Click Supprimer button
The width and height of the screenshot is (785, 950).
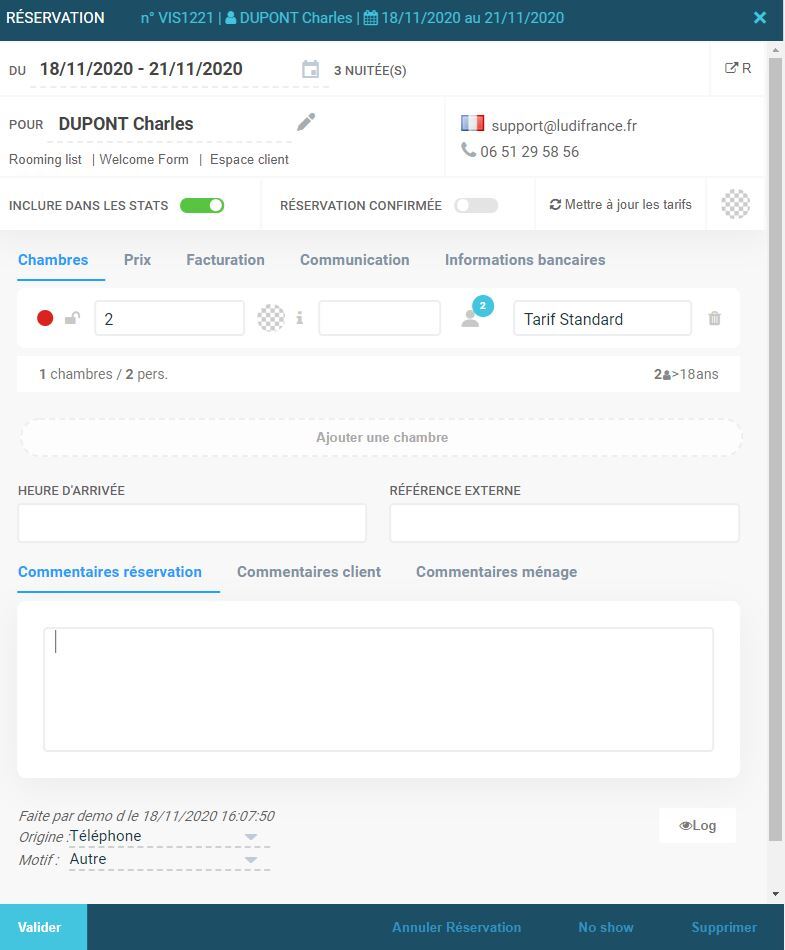(x=724, y=927)
